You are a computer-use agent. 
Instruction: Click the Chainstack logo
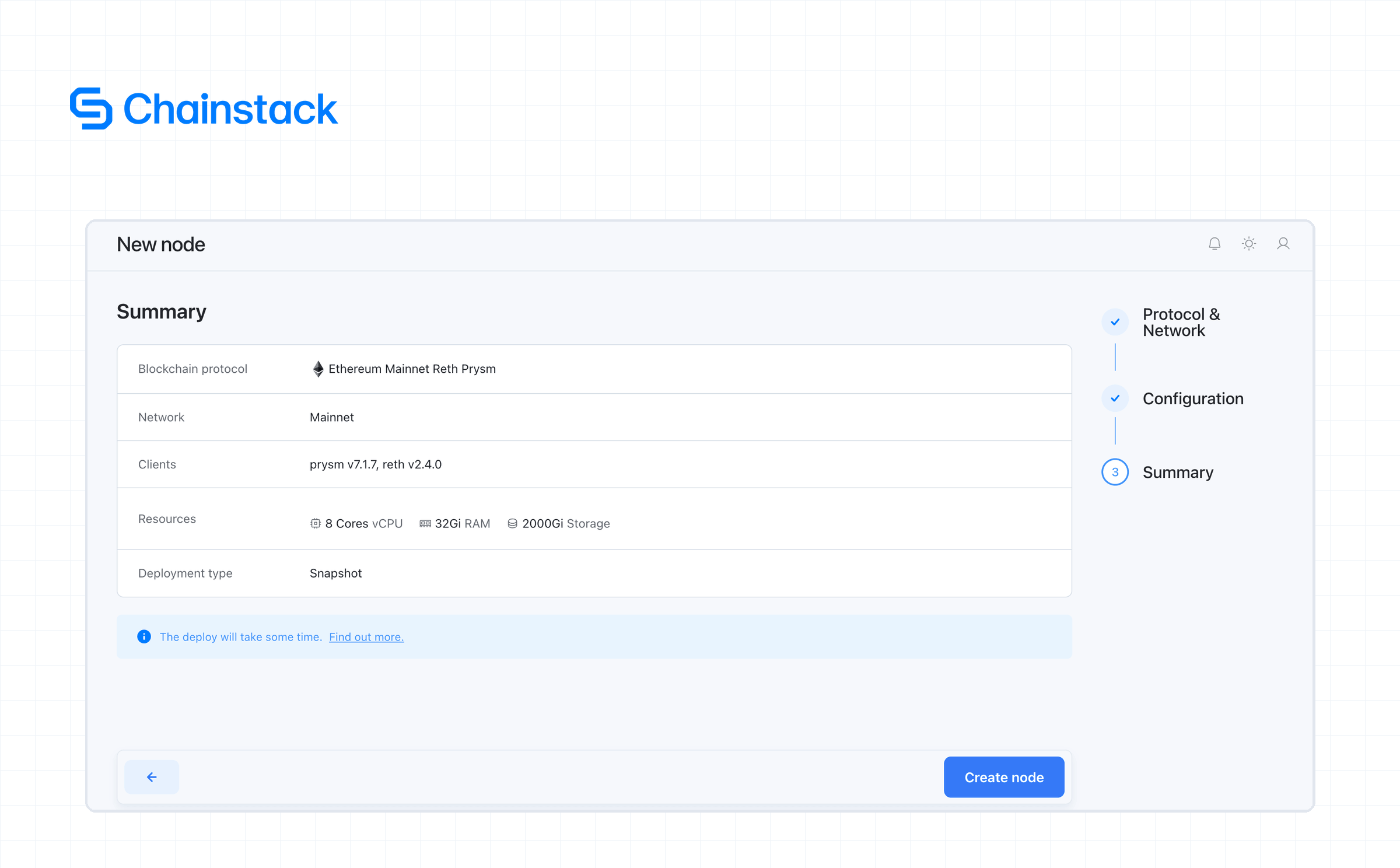(x=204, y=108)
